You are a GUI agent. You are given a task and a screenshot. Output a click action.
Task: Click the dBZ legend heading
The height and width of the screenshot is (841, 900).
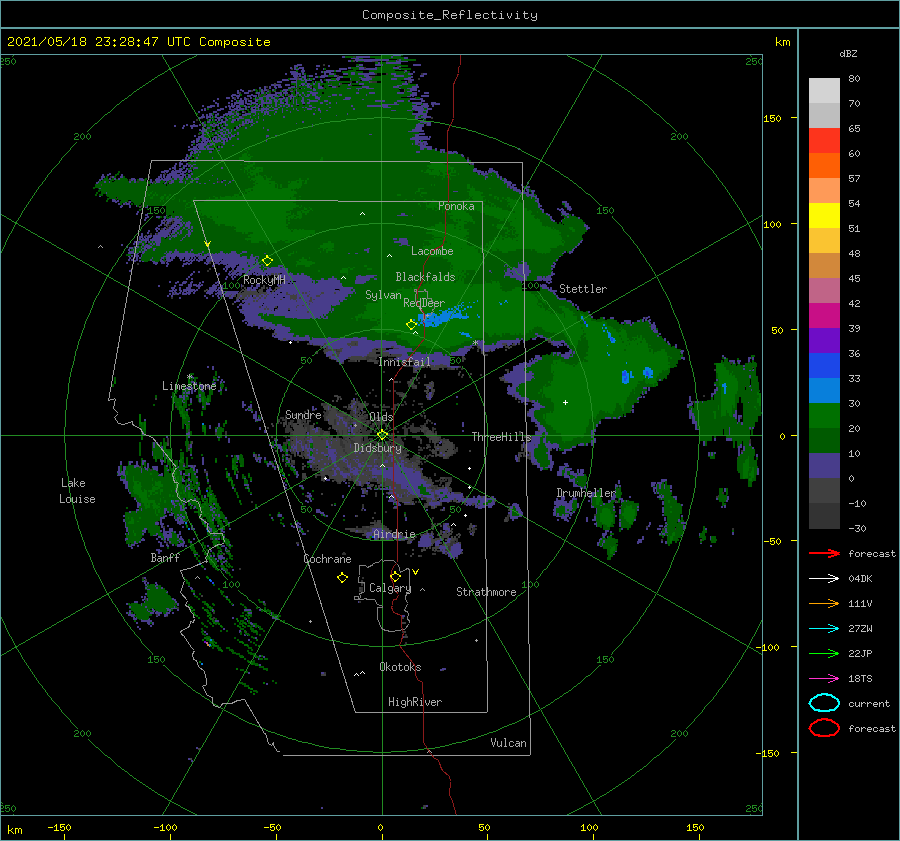pos(848,53)
